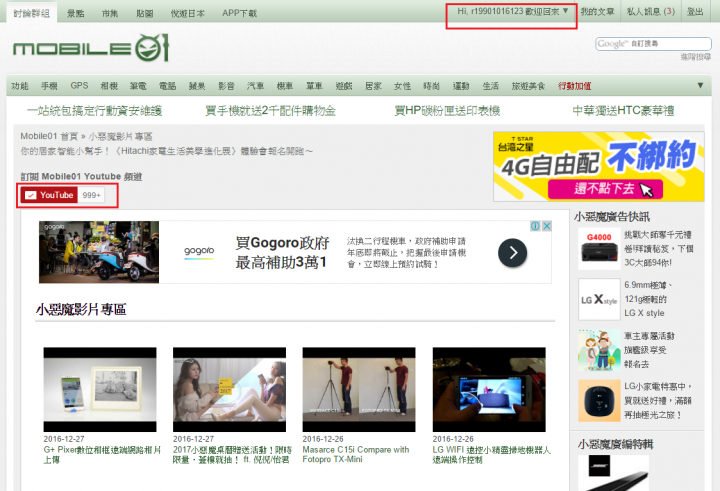Open the G+ Pixer photo frame video thumbnail
This screenshot has height=491, width=720.
click(x=100, y=389)
